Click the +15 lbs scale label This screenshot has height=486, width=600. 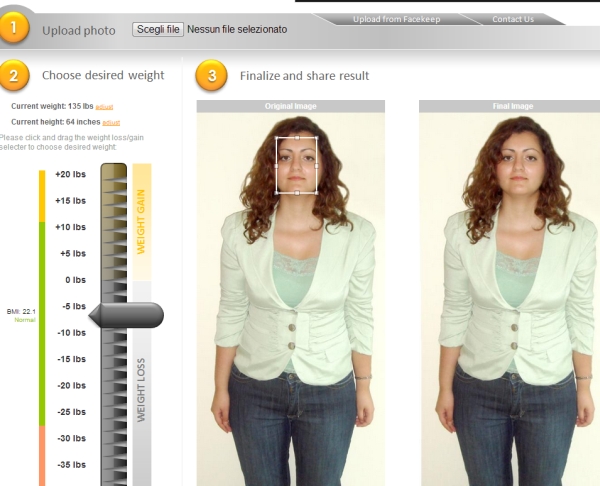70,201
